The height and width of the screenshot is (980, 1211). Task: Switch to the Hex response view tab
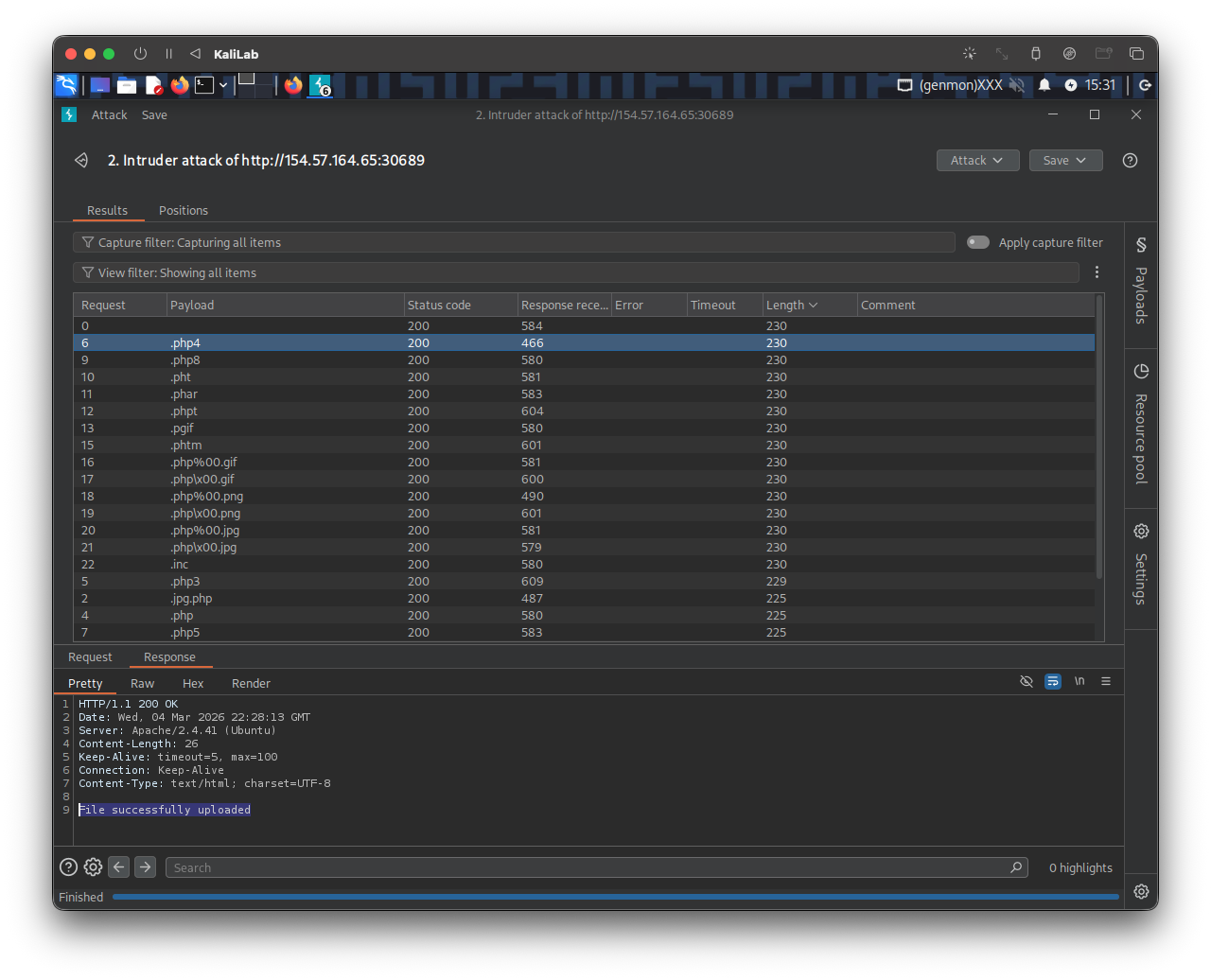[x=193, y=683]
